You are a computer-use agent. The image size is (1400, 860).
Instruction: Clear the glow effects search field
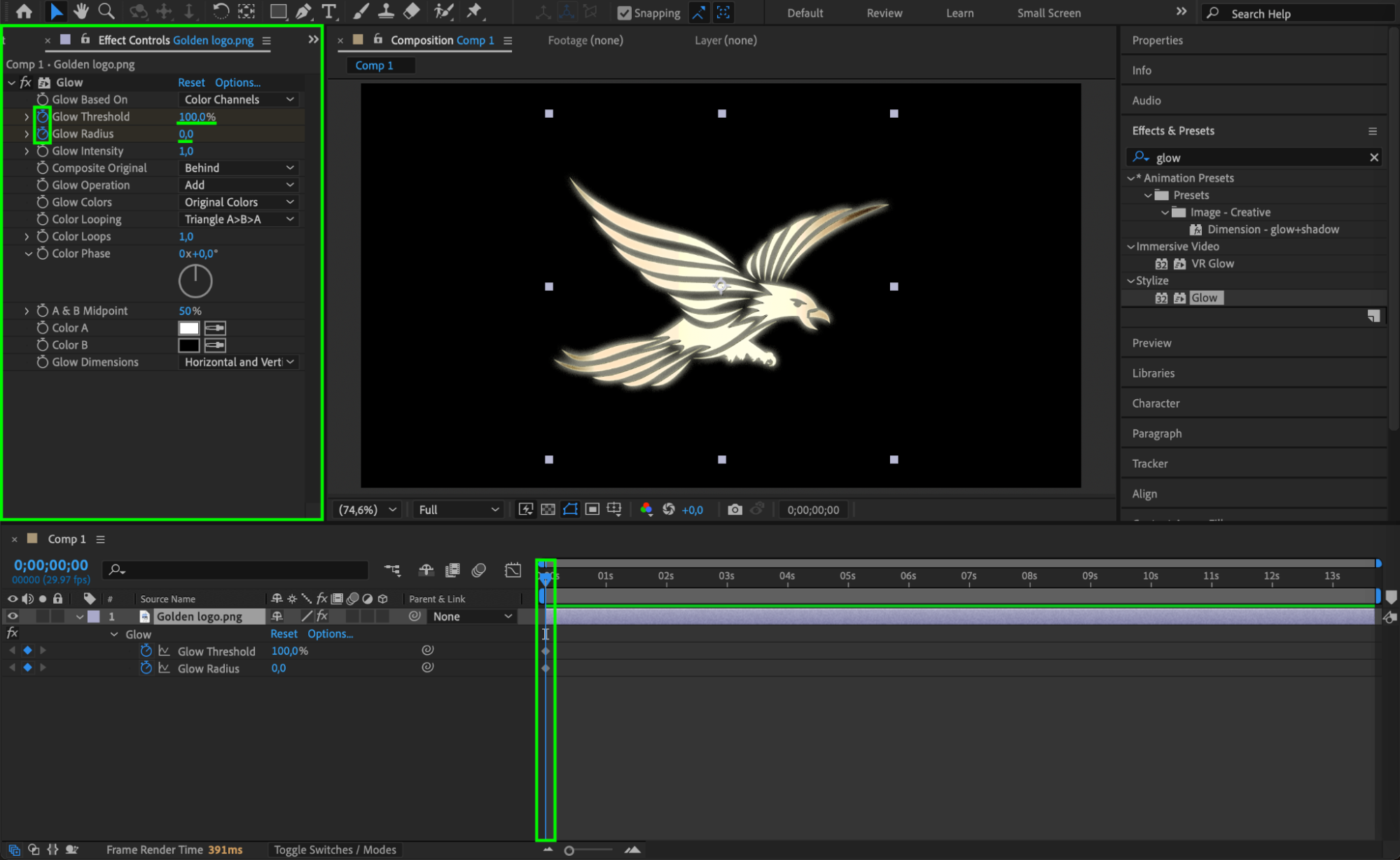tap(1373, 158)
